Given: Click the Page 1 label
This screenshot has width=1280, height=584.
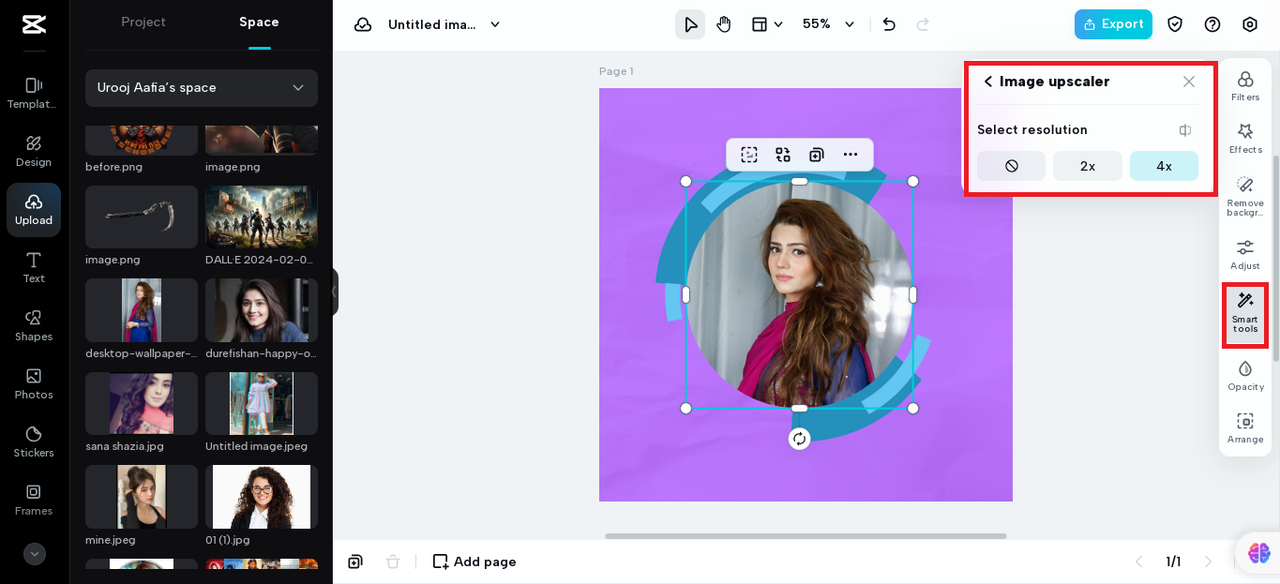Looking at the screenshot, I should [x=616, y=71].
